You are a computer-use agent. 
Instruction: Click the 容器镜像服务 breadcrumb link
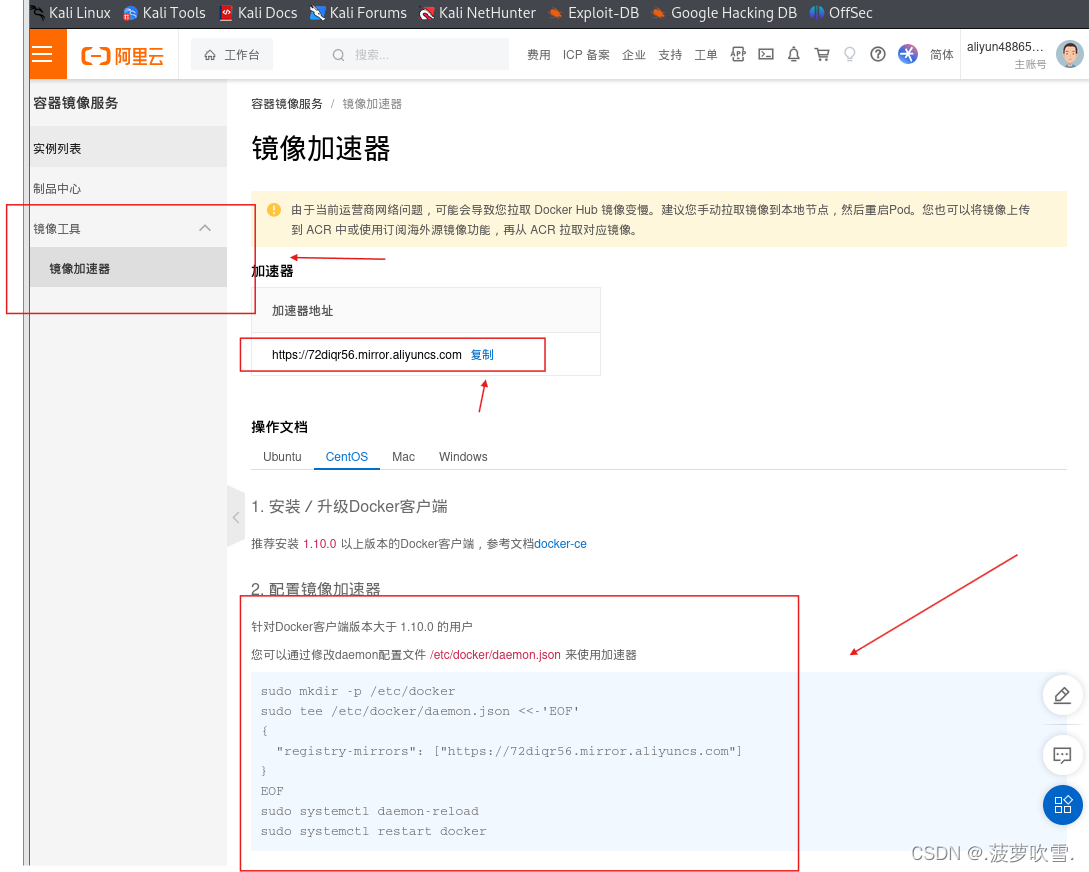click(x=287, y=104)
